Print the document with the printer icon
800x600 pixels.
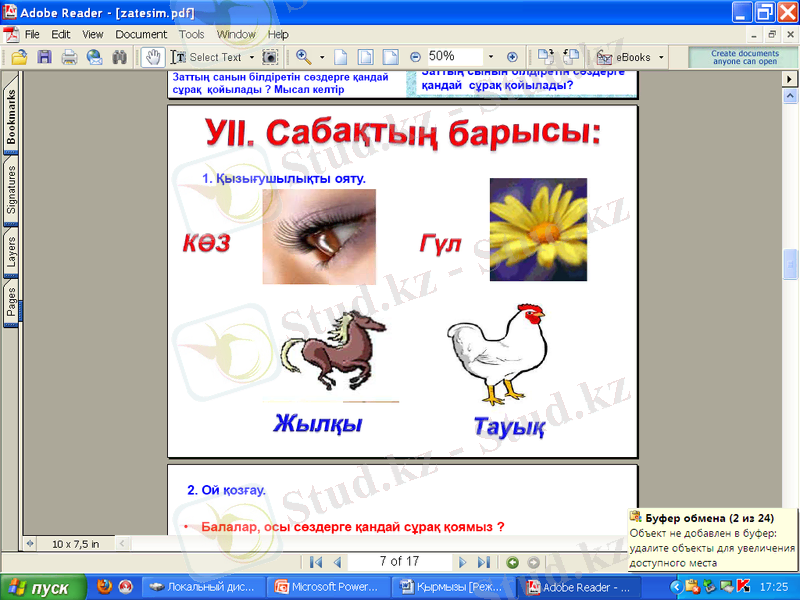[x=69, y=57]
